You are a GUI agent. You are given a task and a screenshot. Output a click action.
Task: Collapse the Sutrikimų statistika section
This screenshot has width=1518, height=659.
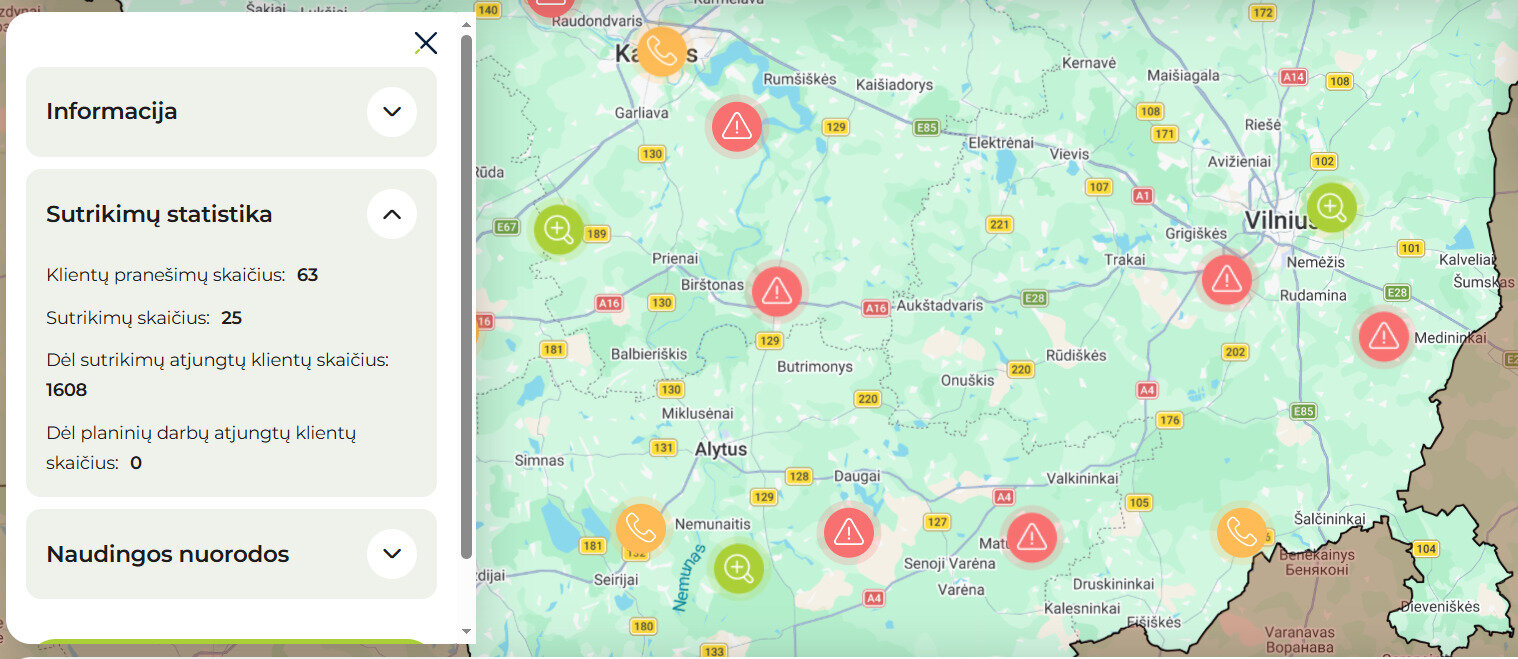click(x=392, y=214)
